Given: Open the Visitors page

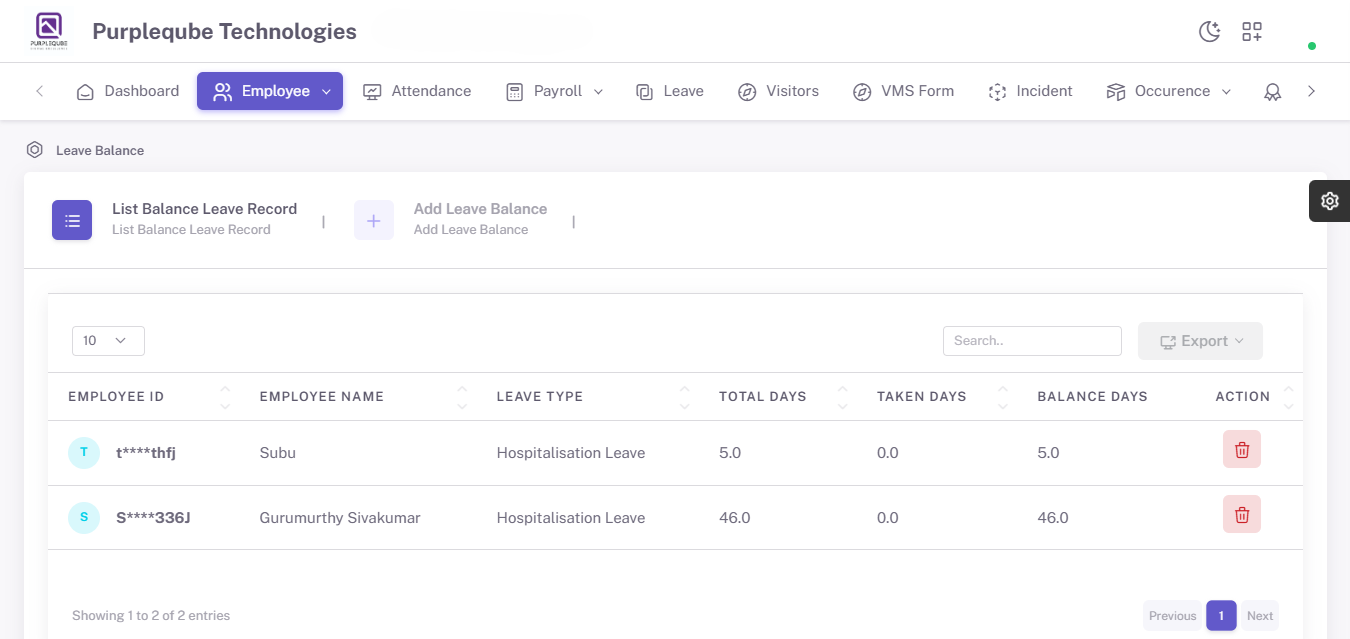Looking at the screenshot, I should click(779, 91).
